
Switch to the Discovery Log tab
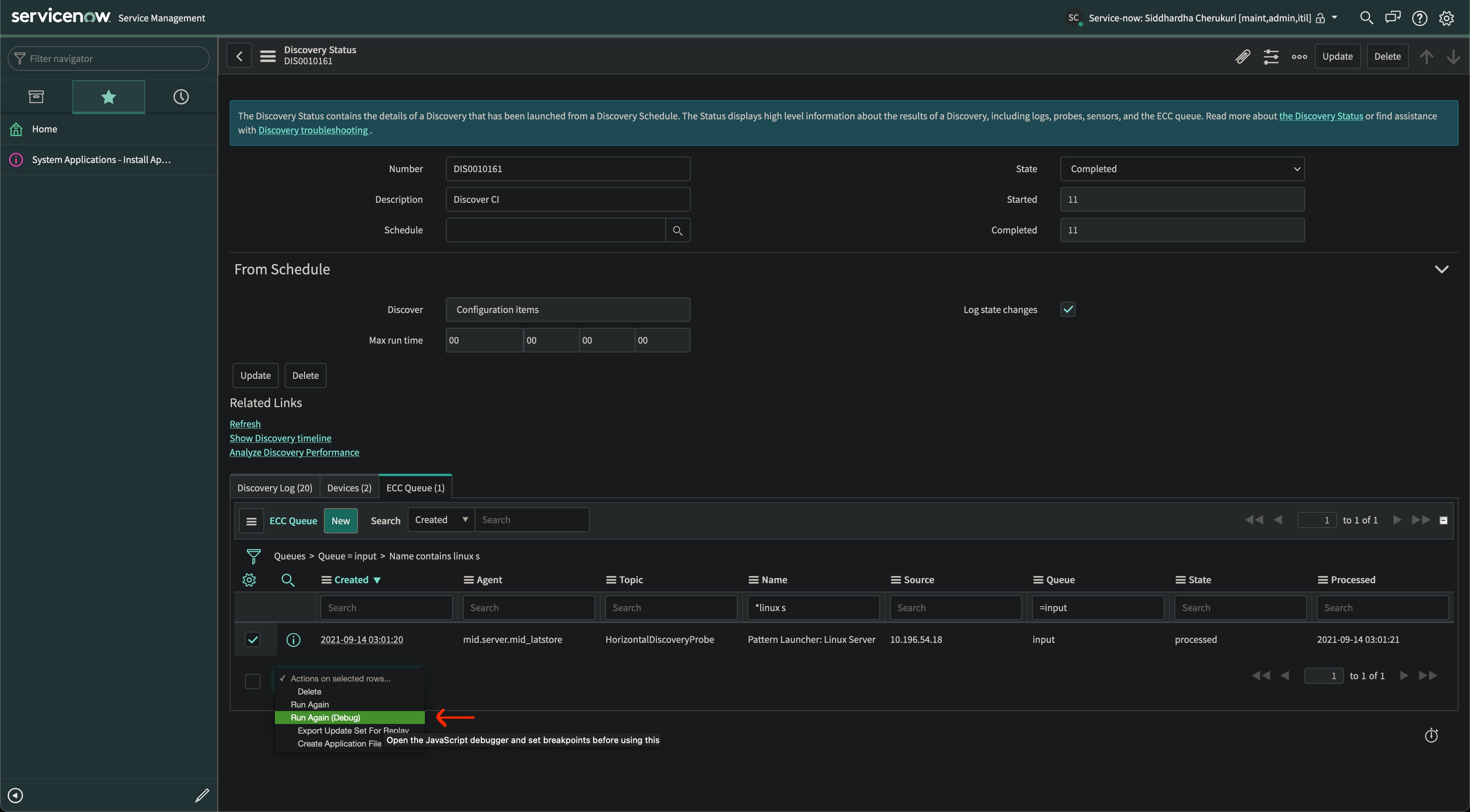(274, 488)
